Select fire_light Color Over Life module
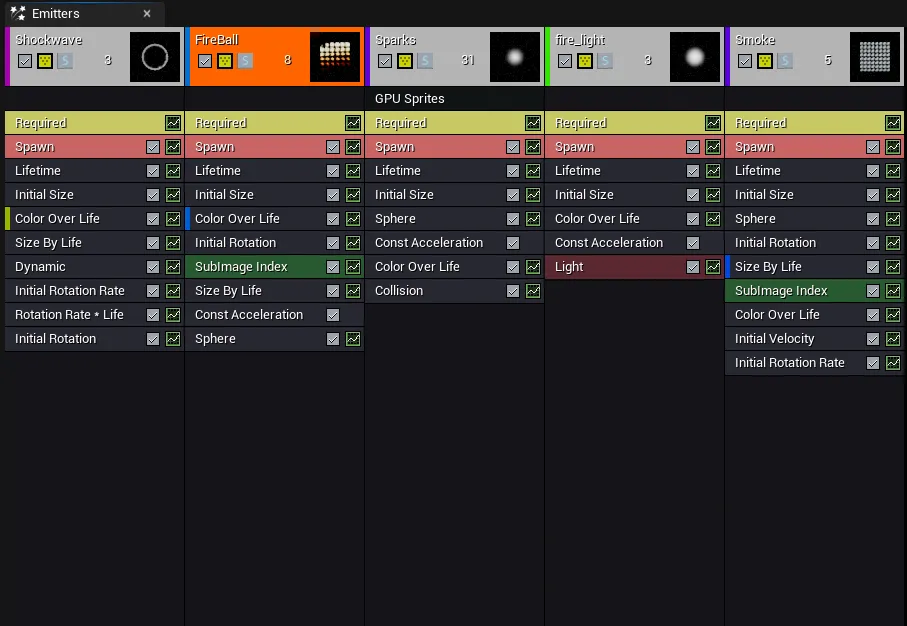Image resolution: width=907 pixels, height=626 pixels. (x=635, y=219)
